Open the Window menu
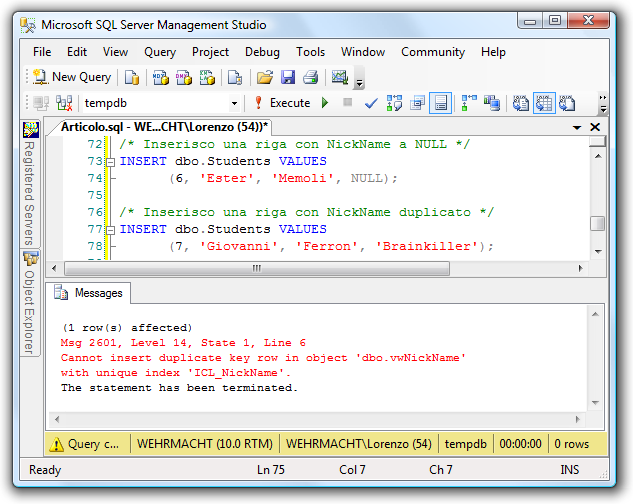 [363, 52]
